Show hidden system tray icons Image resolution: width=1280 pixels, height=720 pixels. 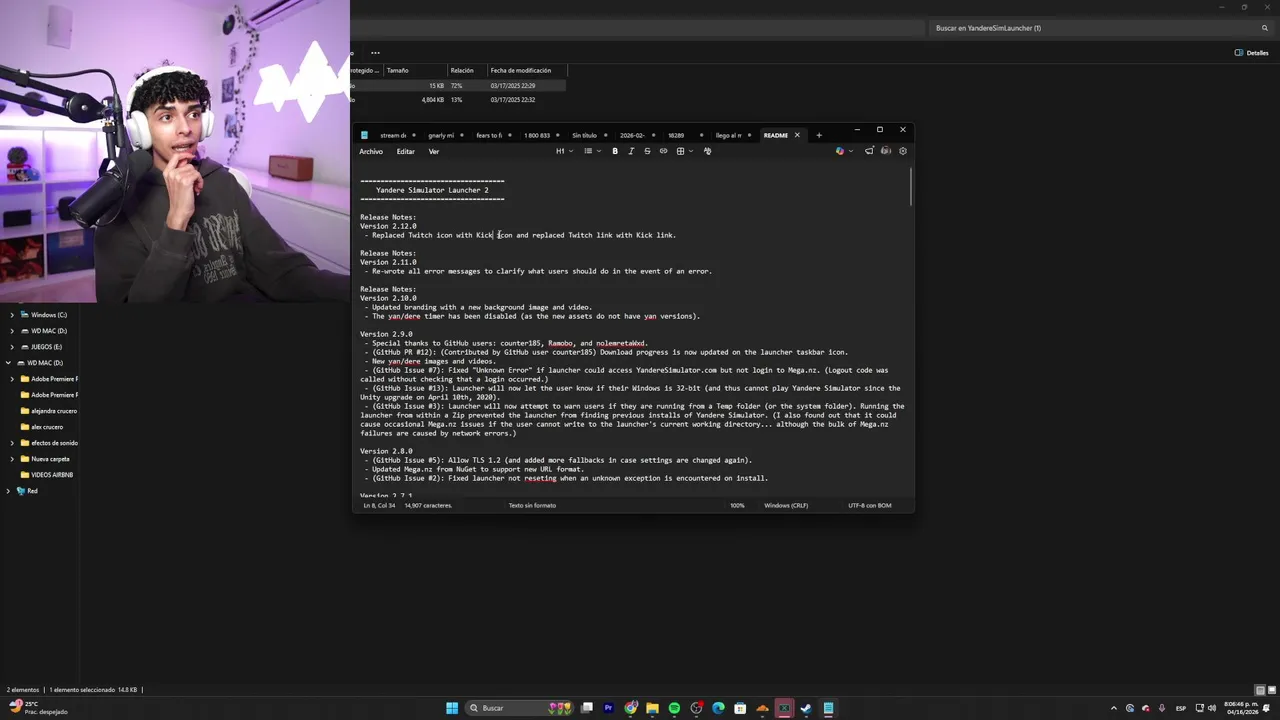[x=1114, y=708]
